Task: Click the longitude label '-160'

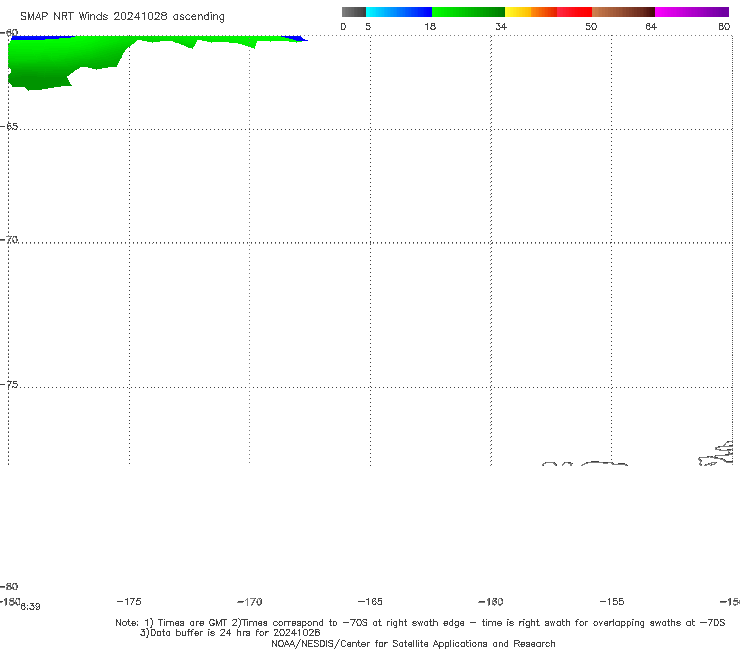Action: [x=491, y=601]
